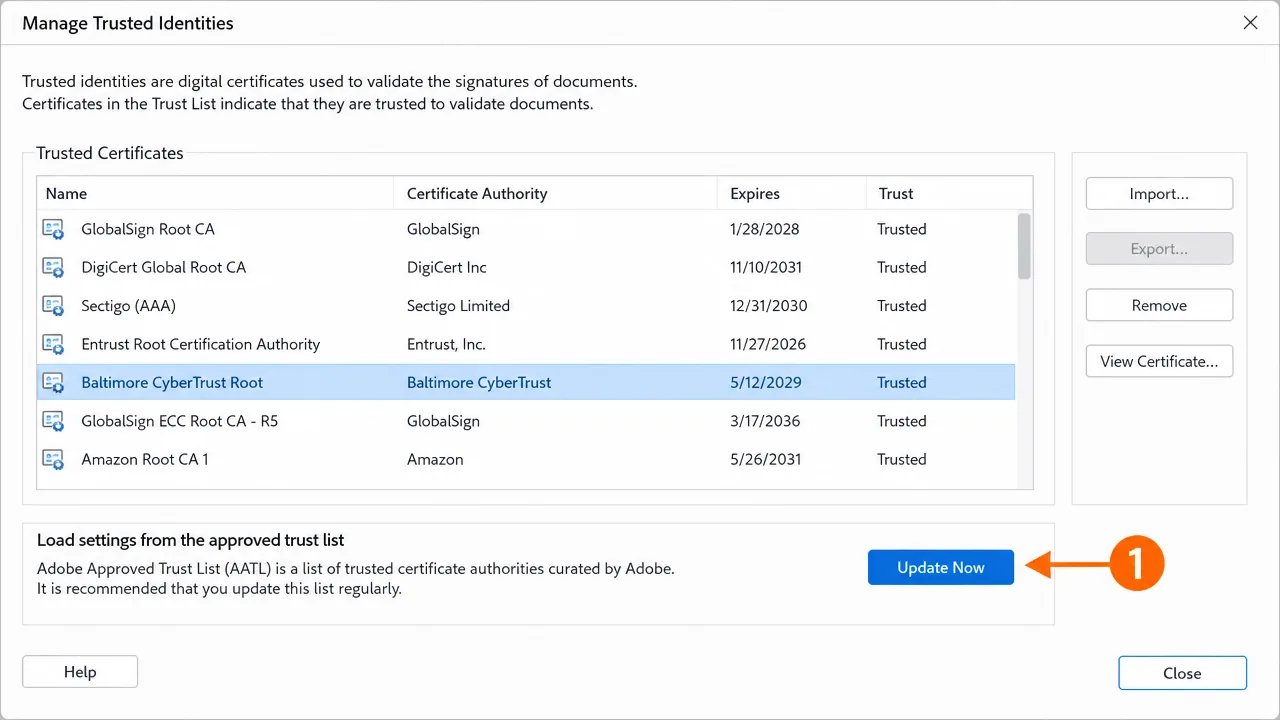Click the 1/28/2028 expiry date
Viewport: 1280px width, 720px height.
765,229
